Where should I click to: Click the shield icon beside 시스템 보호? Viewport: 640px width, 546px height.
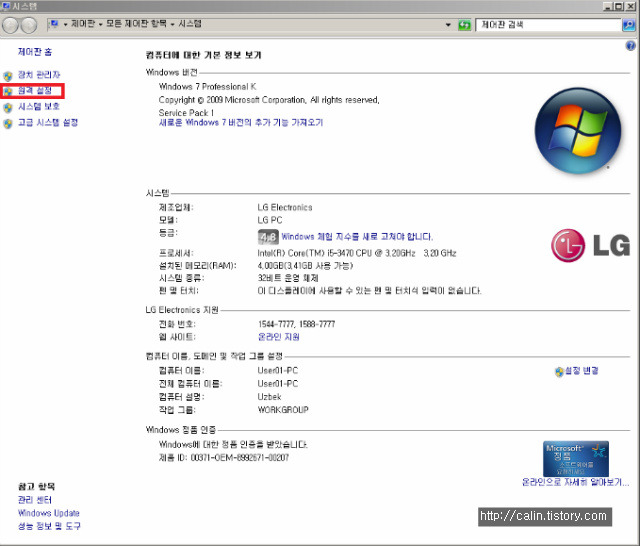point(8,108)
